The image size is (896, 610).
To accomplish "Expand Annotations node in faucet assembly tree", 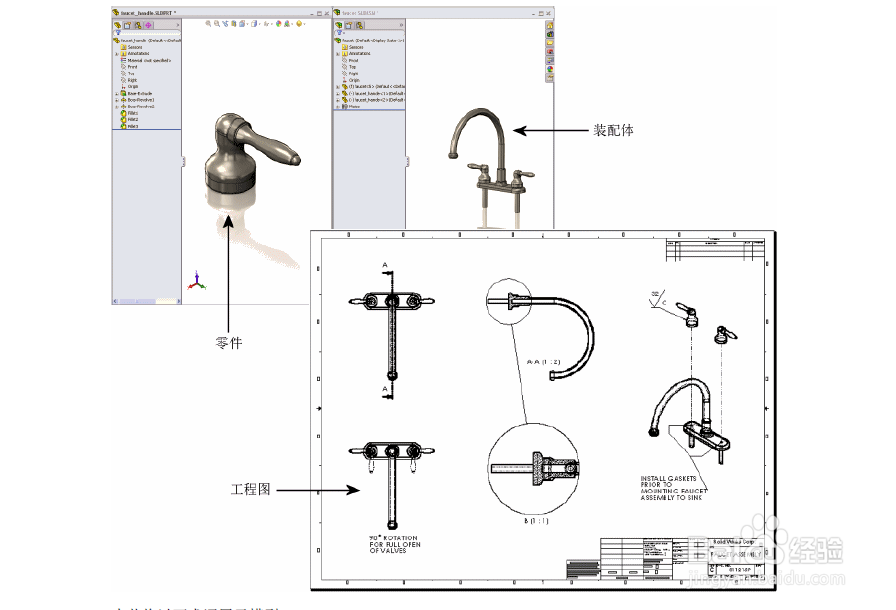I will (338, 54).
